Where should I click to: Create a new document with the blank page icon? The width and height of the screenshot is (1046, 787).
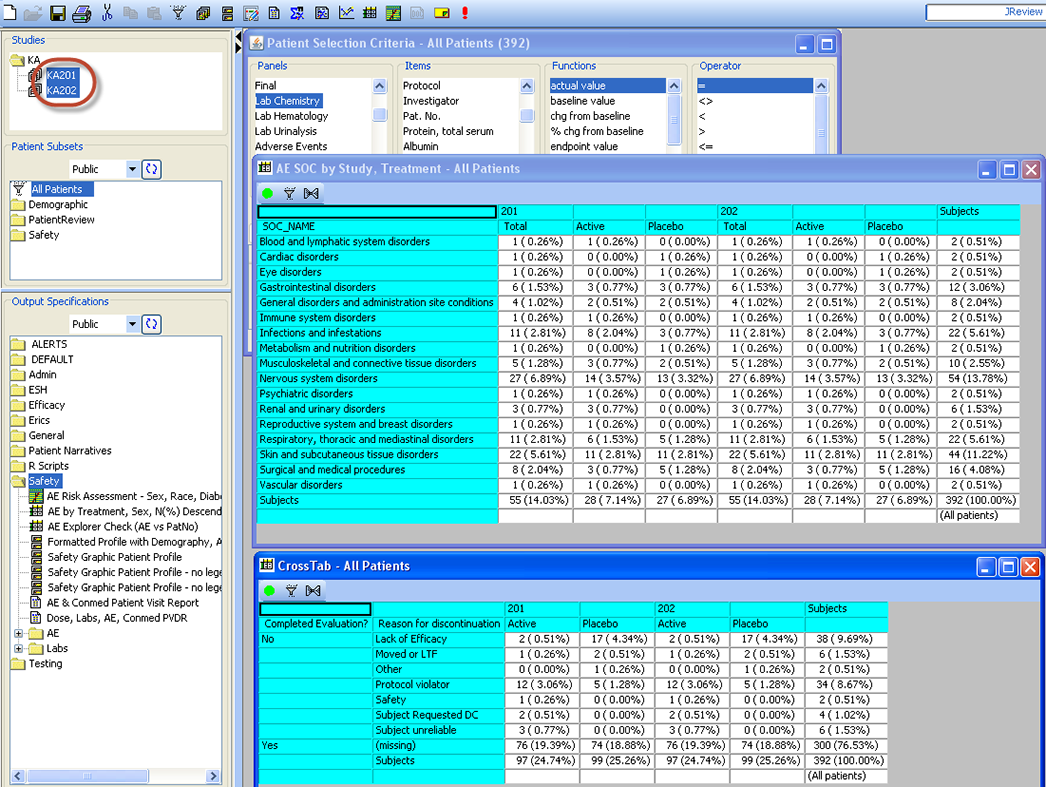point(10,12)
